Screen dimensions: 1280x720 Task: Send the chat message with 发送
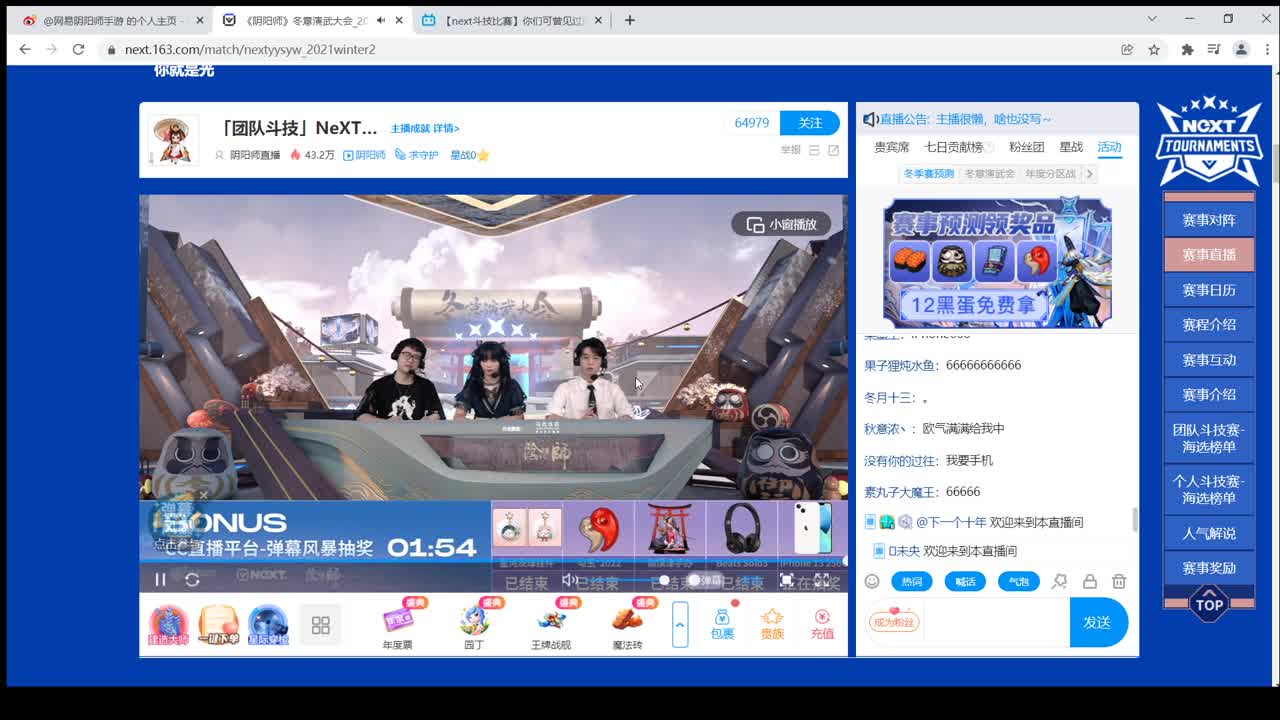1097,622
